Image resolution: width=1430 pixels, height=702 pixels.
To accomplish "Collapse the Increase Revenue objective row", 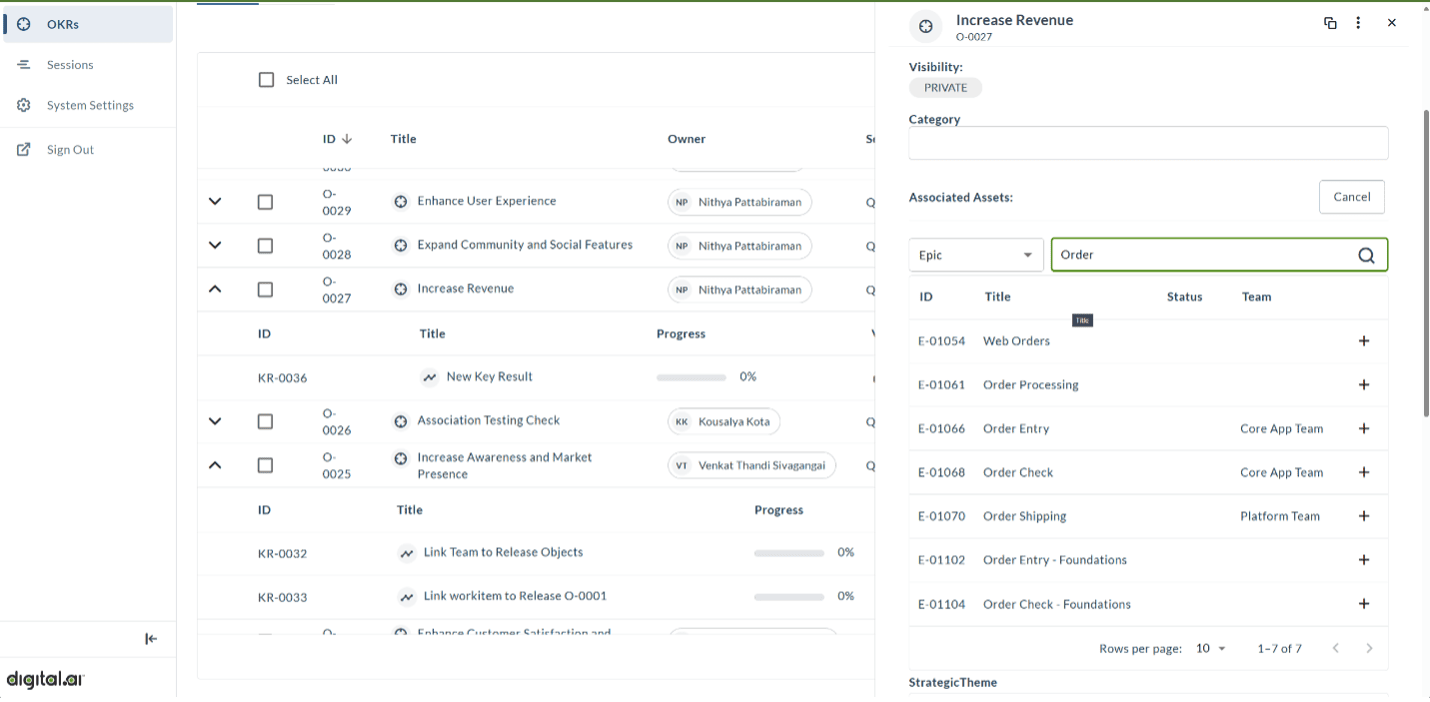I will pyautogui.click(x=215, y=290).
